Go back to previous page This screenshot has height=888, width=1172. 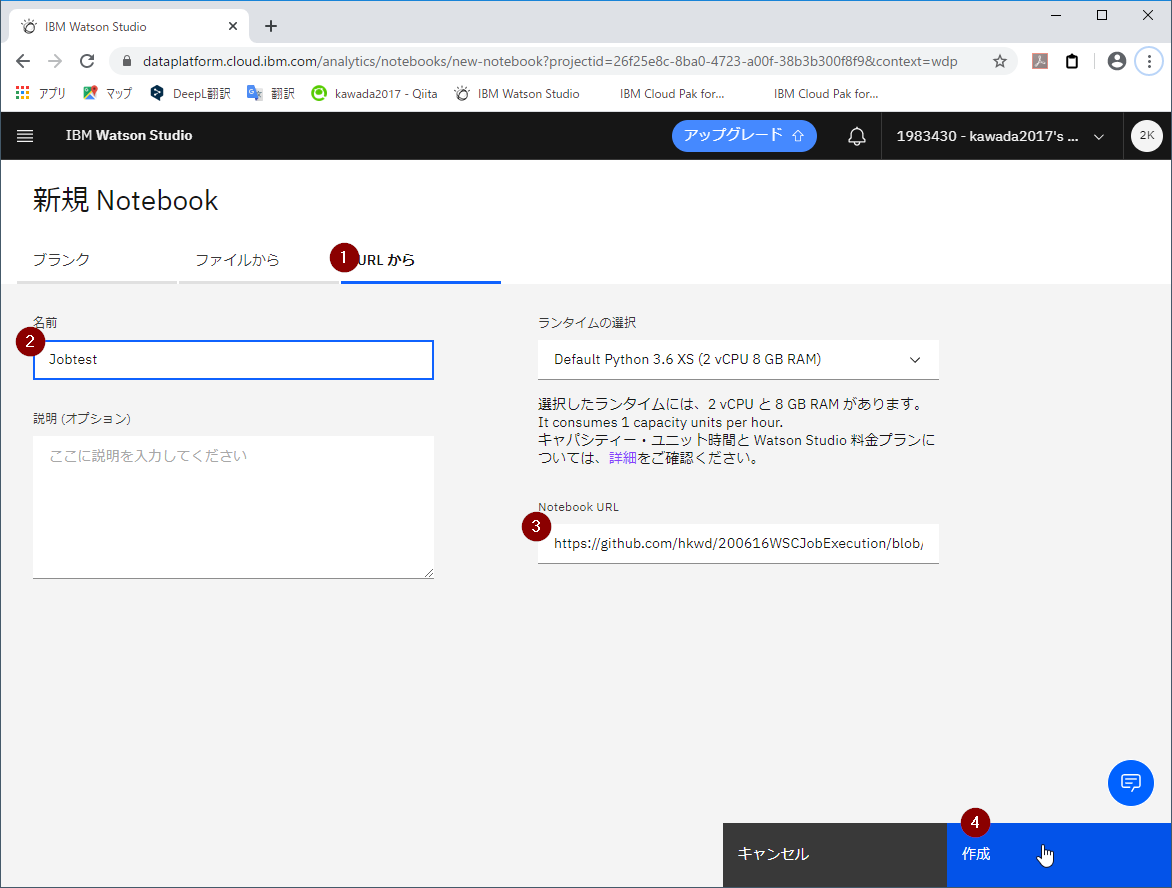tap(23, 61)
